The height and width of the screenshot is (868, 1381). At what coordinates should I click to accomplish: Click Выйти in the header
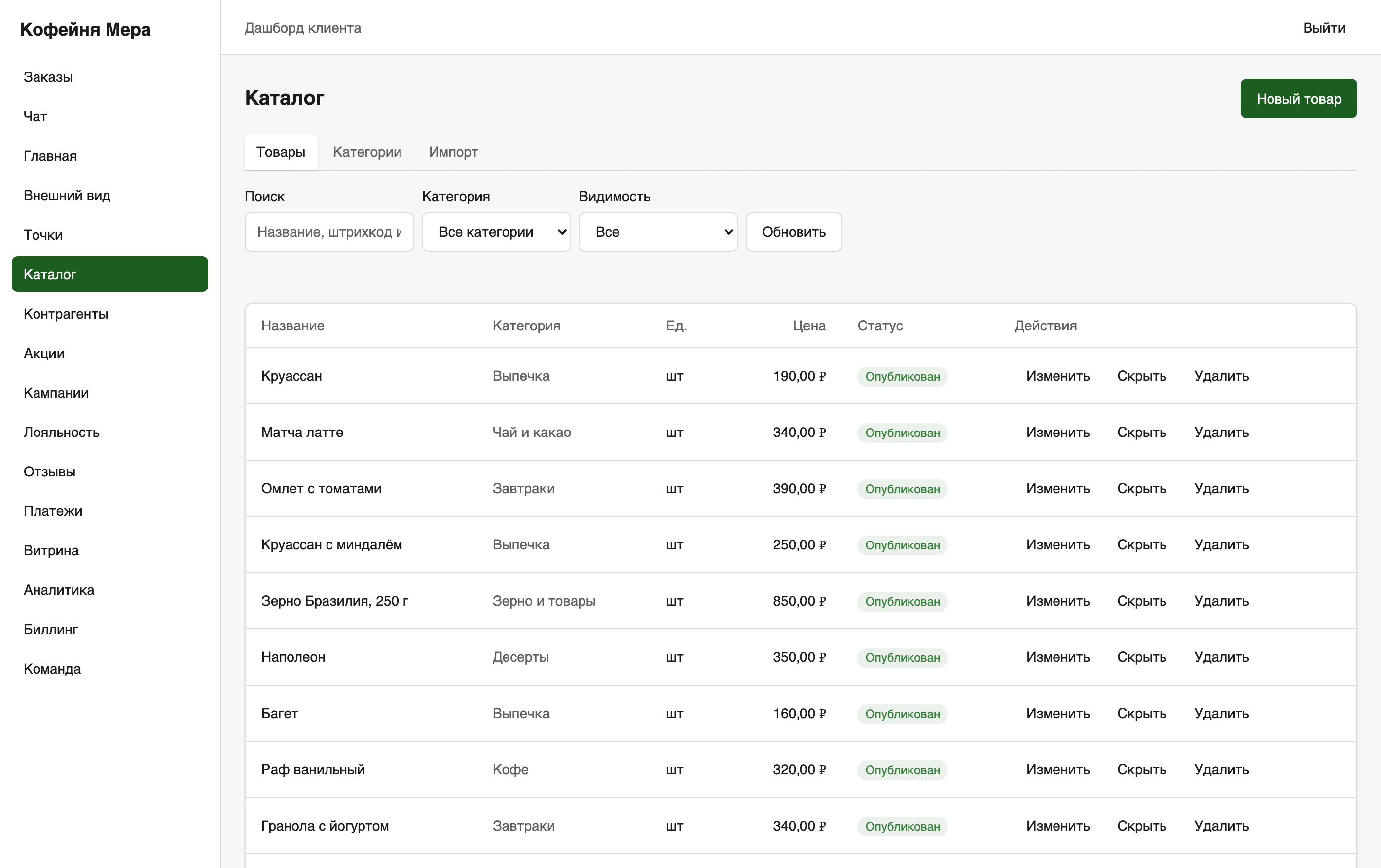1324,28
